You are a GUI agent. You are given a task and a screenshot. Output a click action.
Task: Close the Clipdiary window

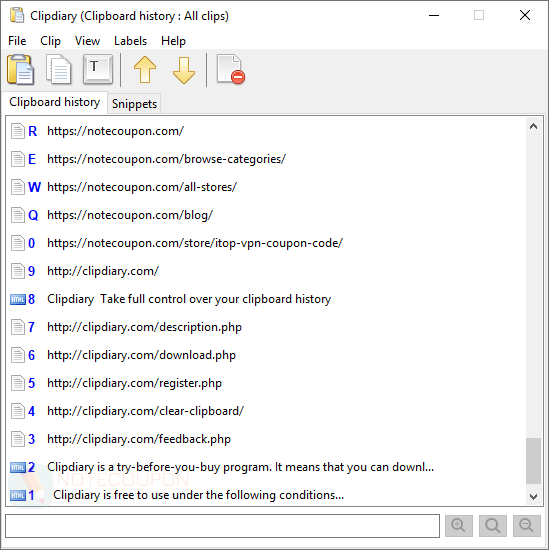(x=525, y=15)
